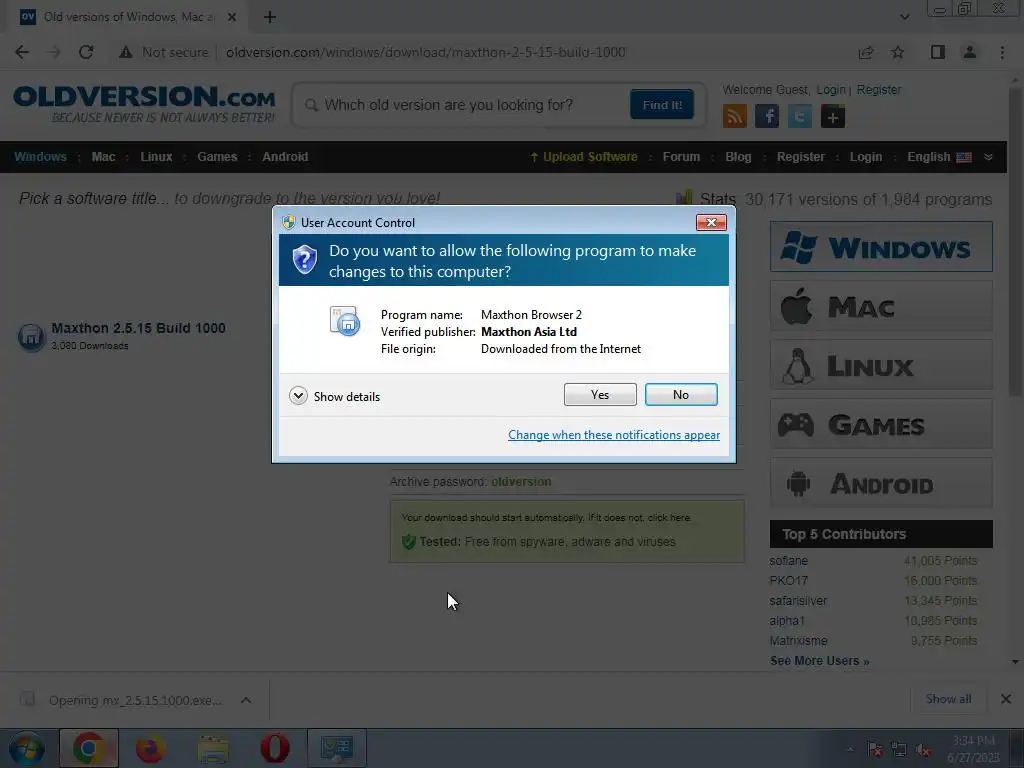Select Windows in the navigation bar
The image size is (1024, 768).
40,157
